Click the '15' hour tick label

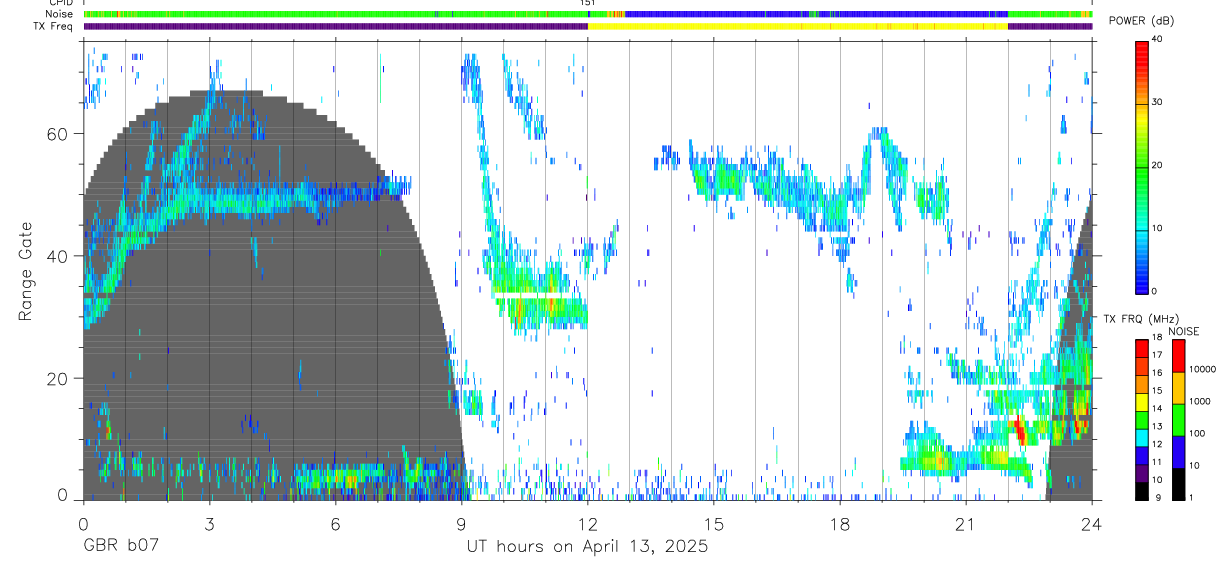coord(714,524)
